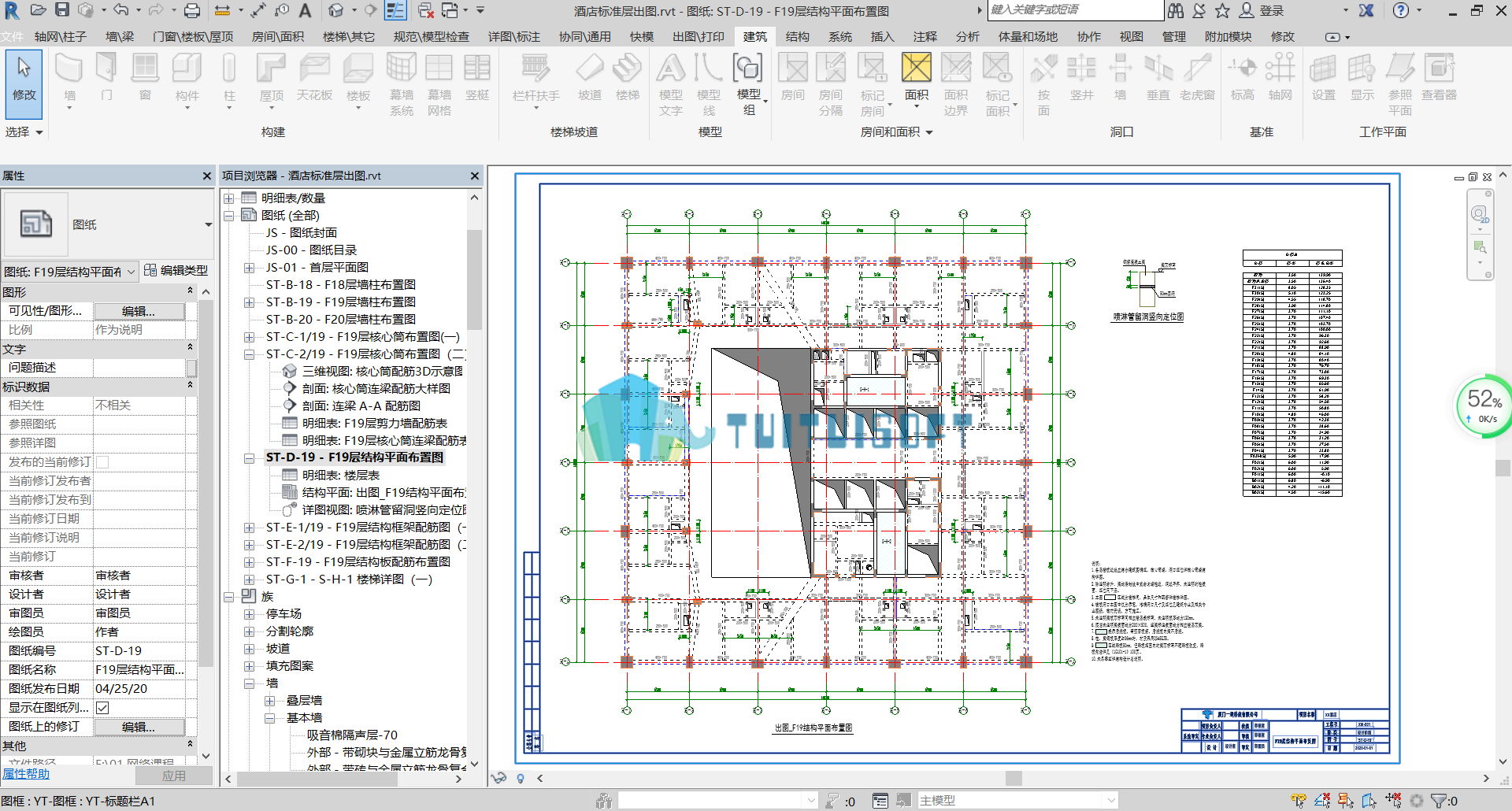Select the 剖面: 连梁 A-A 配筋图 view
This screenshot has width=1512, height=811.
(361, 406)
